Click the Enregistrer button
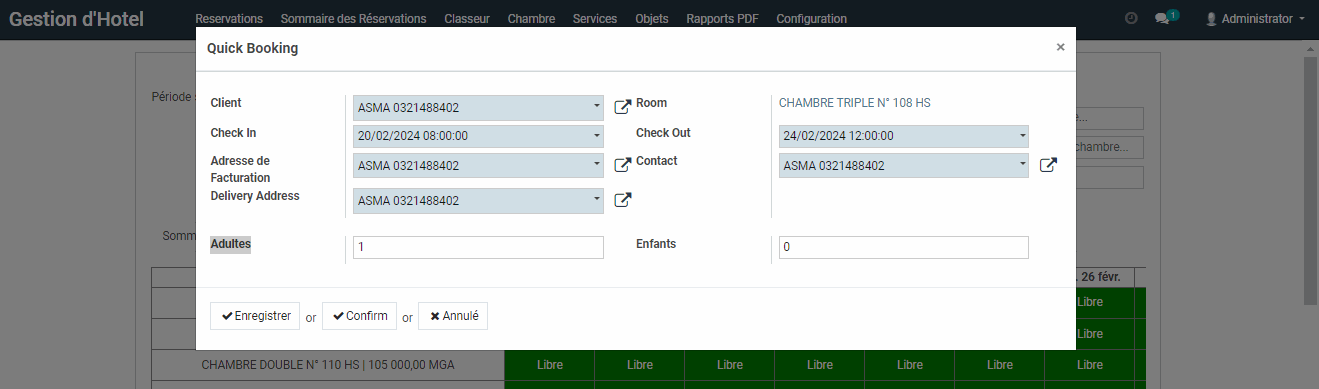Viewport: 1319px width, 389px height. tap(255, 316)
